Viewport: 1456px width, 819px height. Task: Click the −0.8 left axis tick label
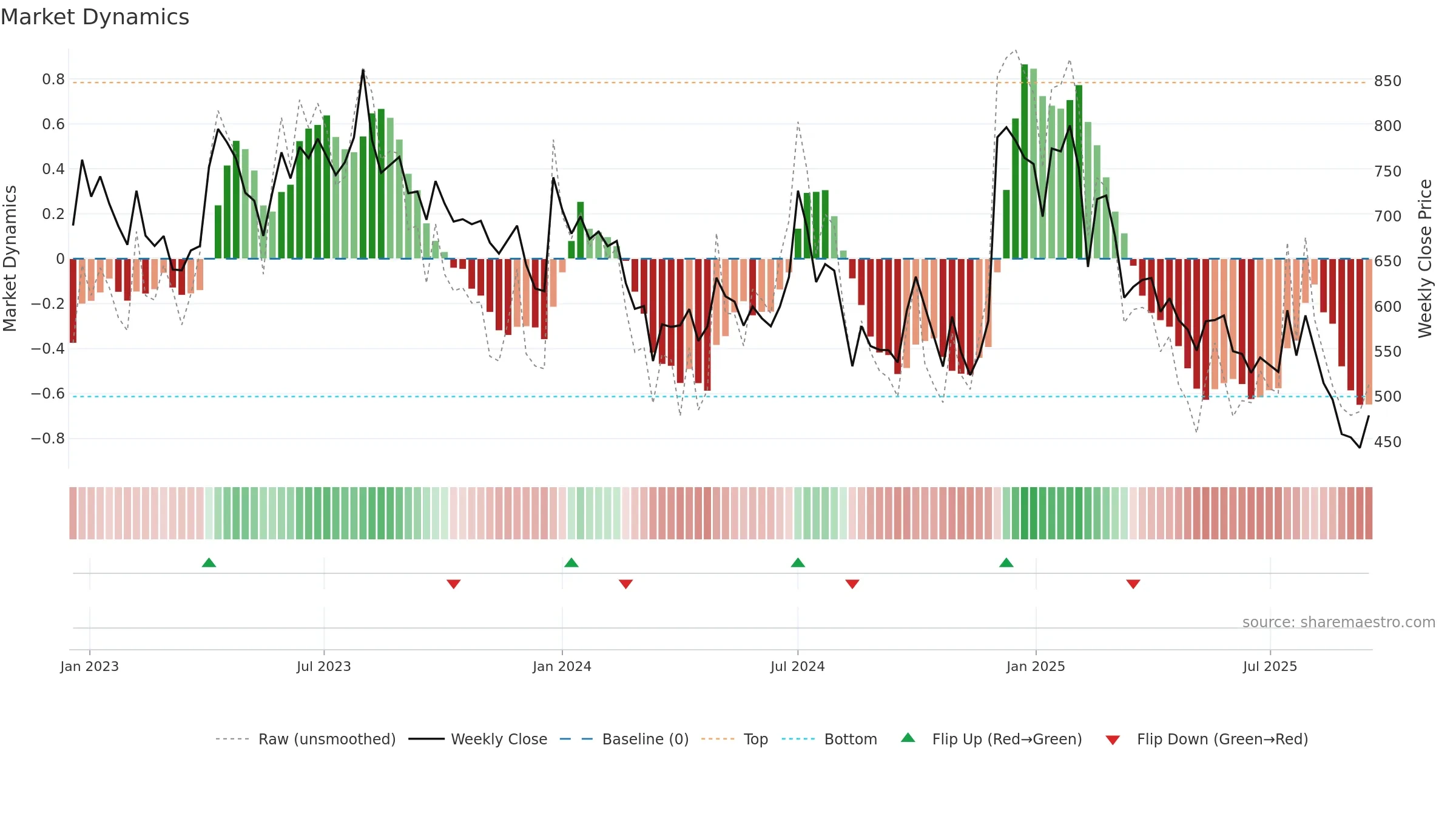coord(48,438)
